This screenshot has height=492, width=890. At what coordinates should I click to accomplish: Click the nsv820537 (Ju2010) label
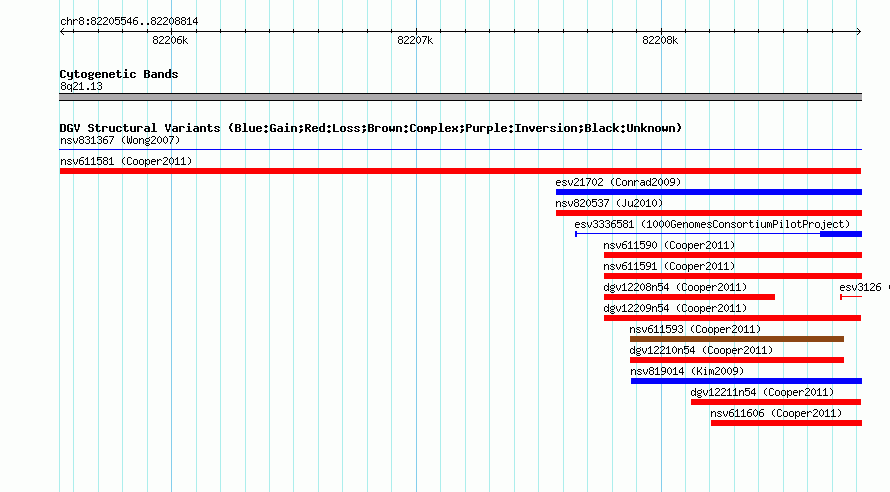coord(609,203)
